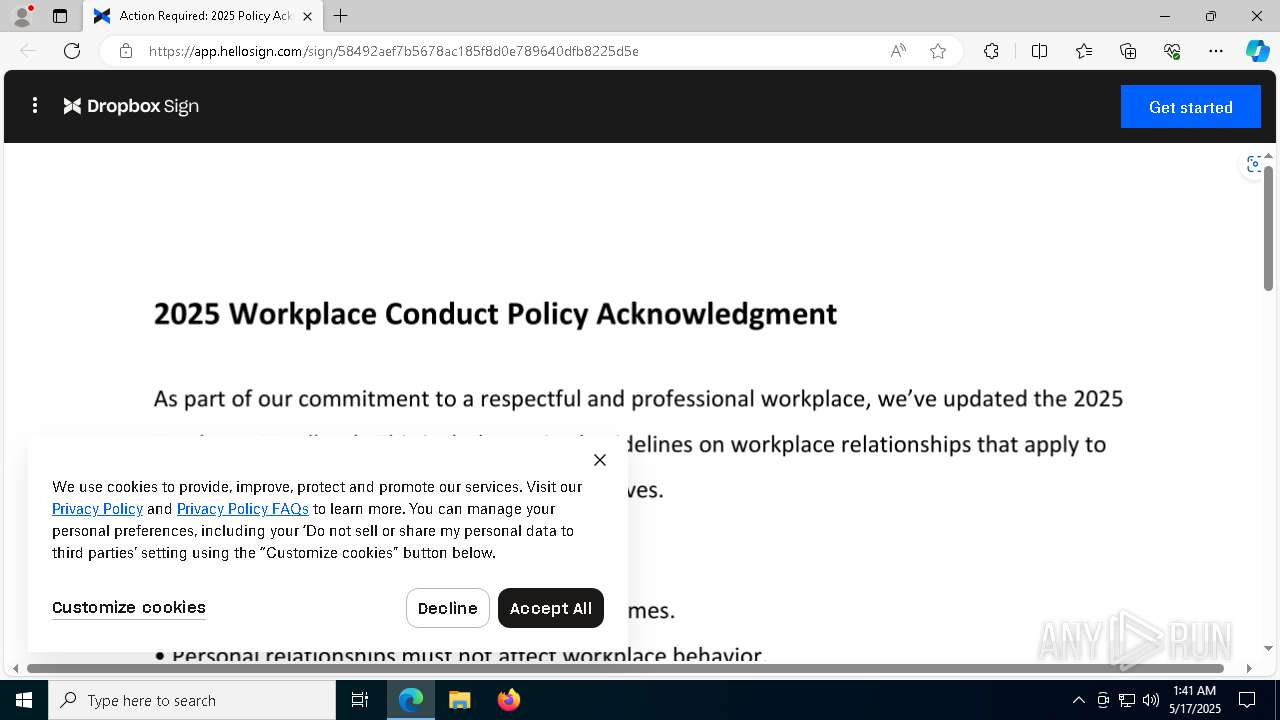The height and width of the screenshot is (720, 1280).
Task: Open Task View
Action: tap(360, 700)
